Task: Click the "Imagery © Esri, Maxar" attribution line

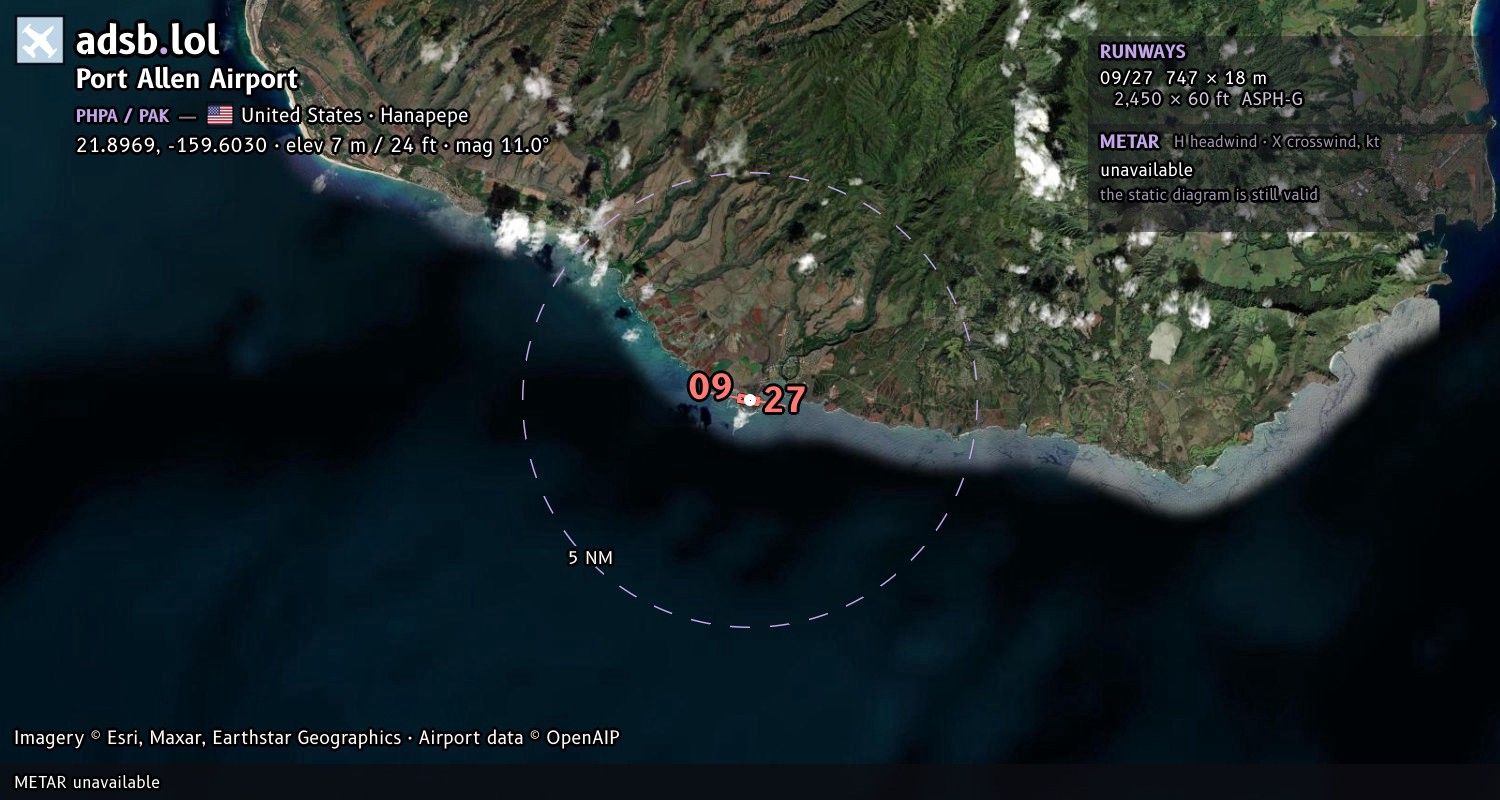Action: pos(317,738)
